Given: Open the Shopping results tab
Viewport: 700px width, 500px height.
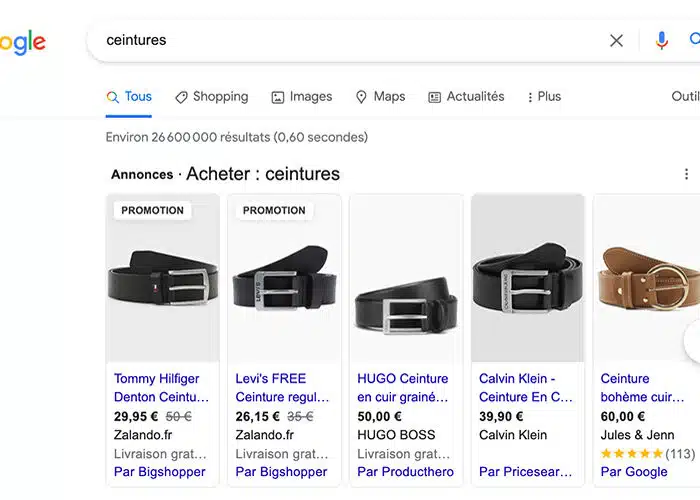Looking at the screenshot, I should (220, 97).
